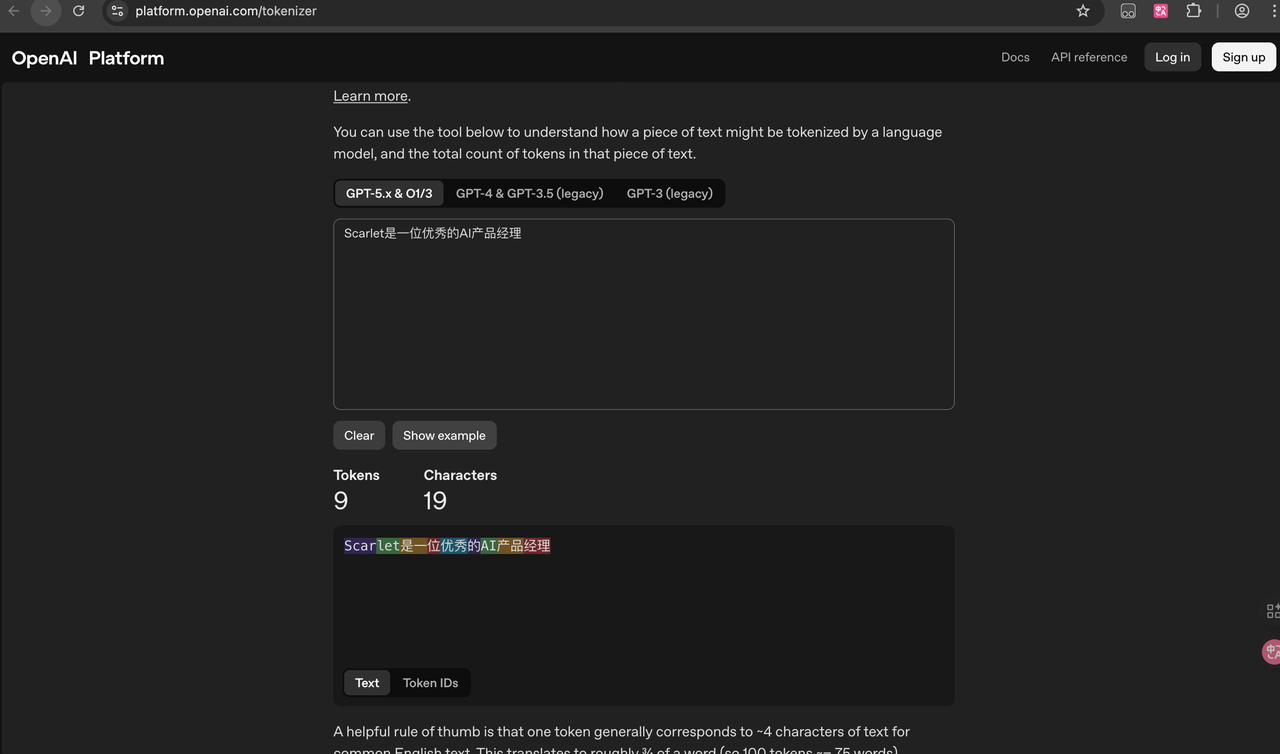Go to the OpenAI Platform home logo

(x=88, y=58)
